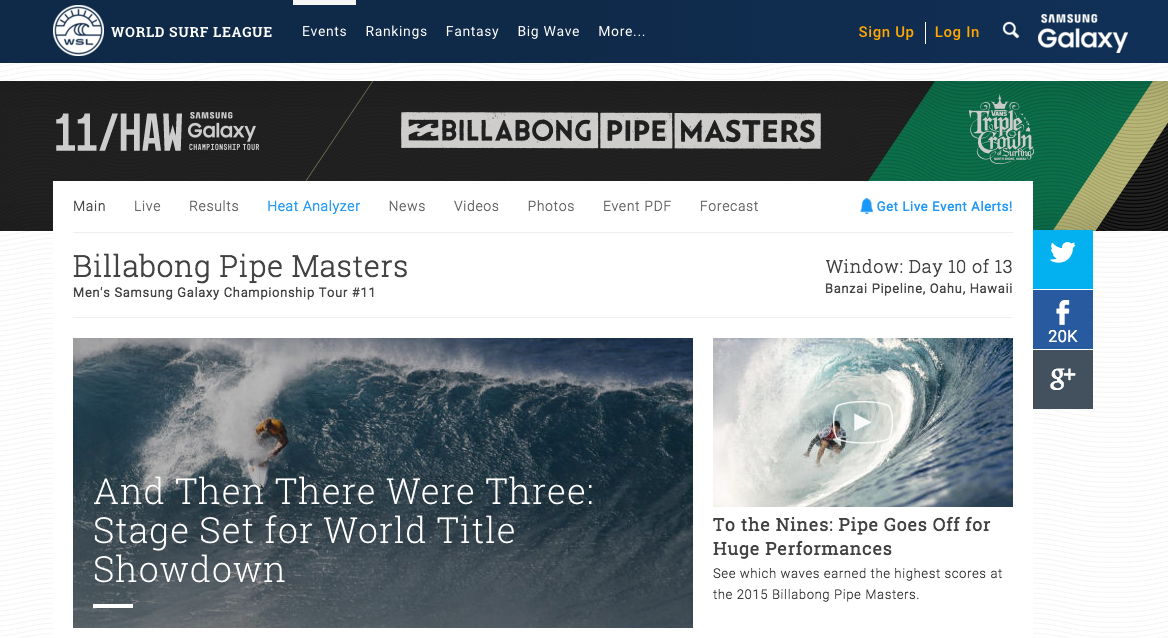This screenshot has height=638, width=1168.
Task: Click the Samsung Galaxy sponsor logo
Action: (1082, 32)
